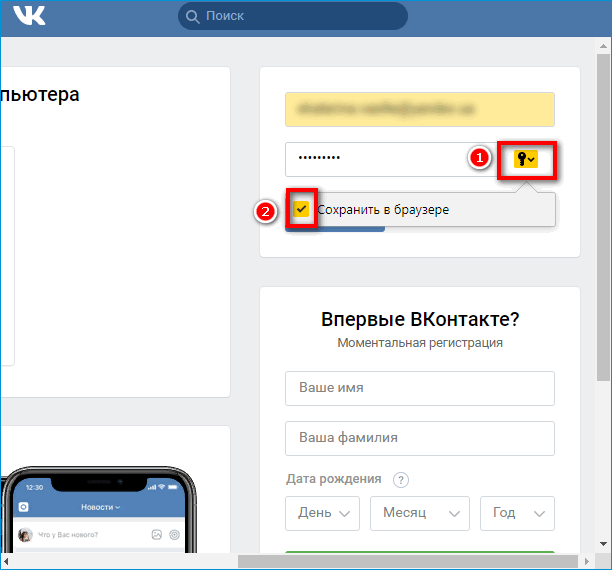
Task: Click the Ваша фамилия field
Action: pos(420,438)
